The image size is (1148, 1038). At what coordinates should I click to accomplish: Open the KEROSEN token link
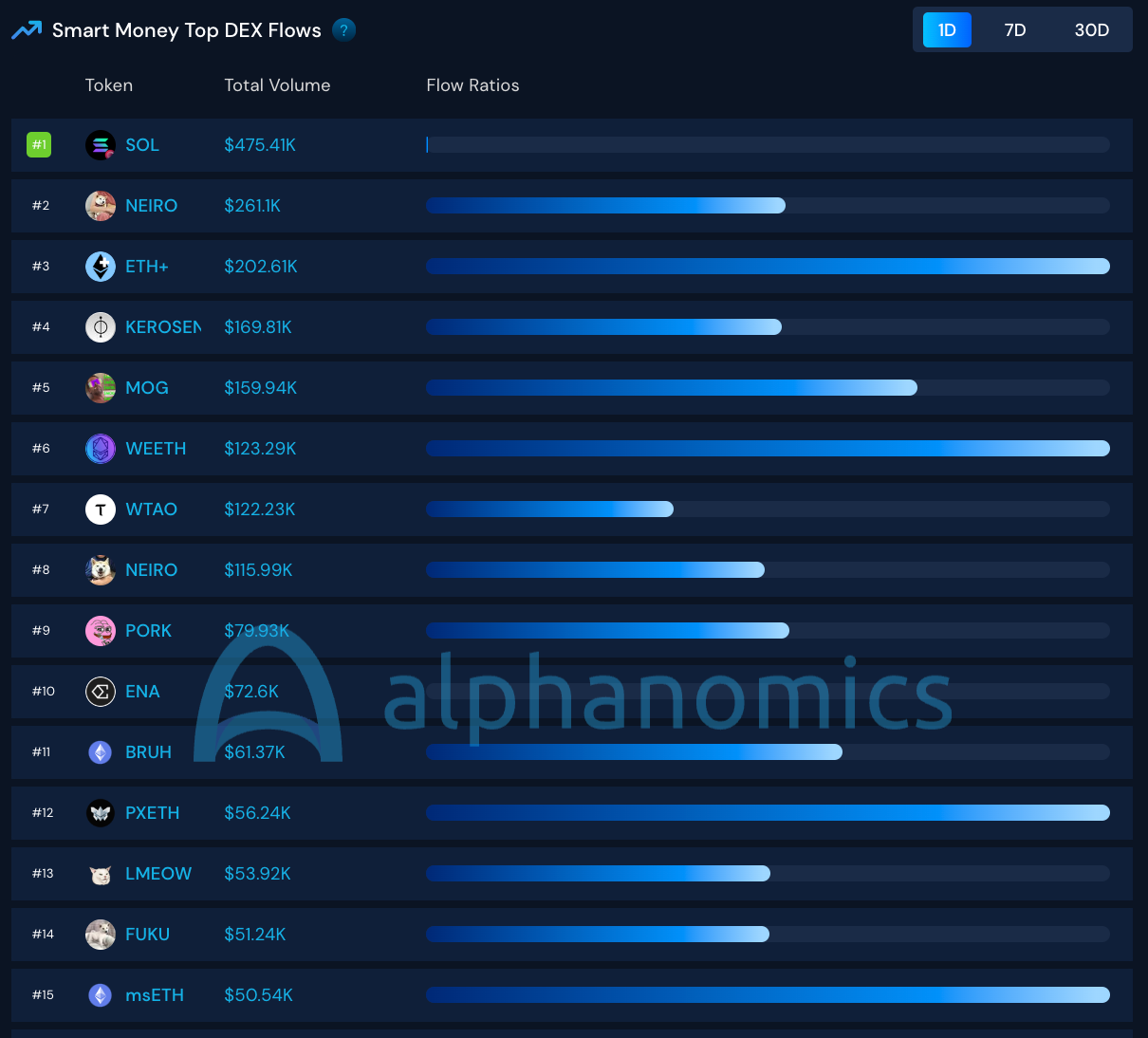coord(163,327)
